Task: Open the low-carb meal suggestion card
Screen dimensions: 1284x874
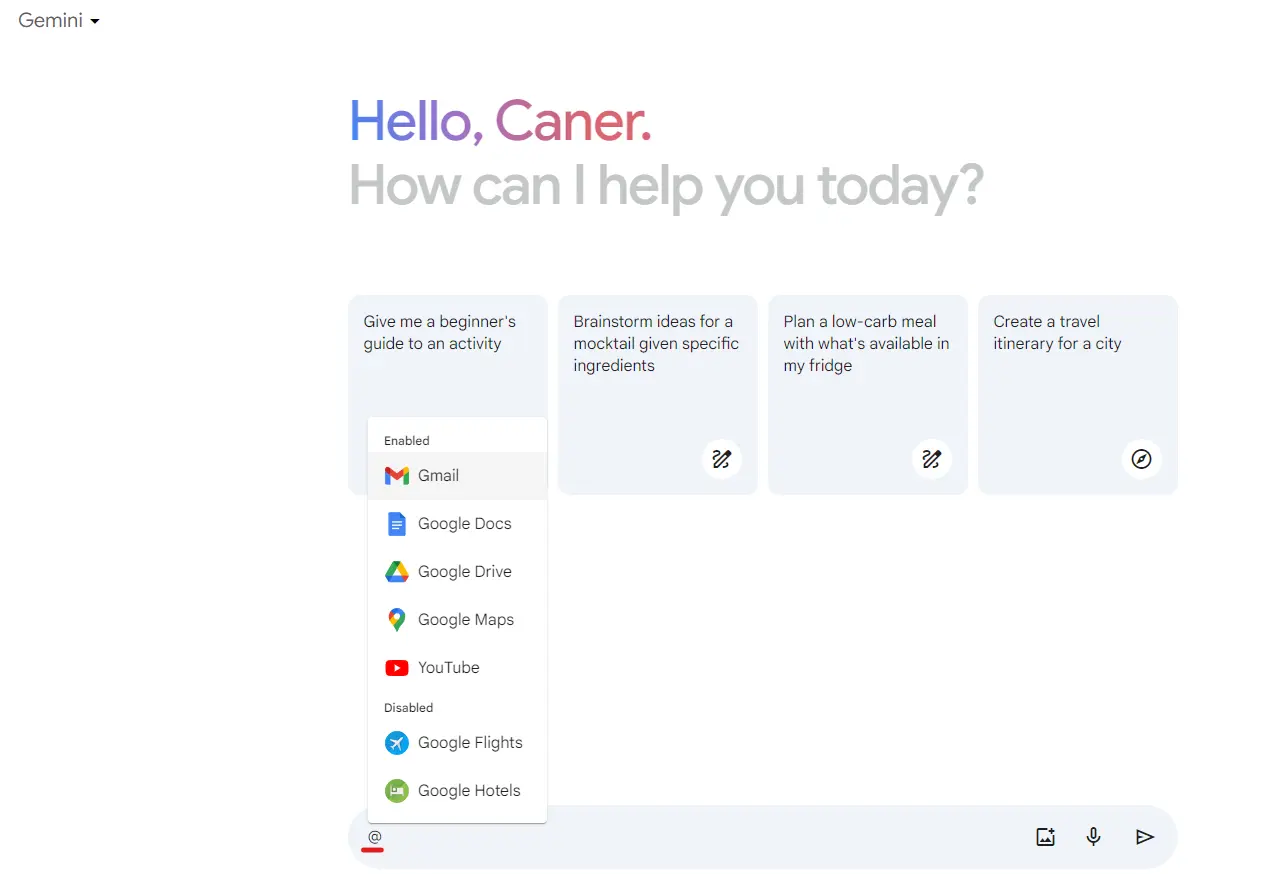Action: (x=868, y=394)
